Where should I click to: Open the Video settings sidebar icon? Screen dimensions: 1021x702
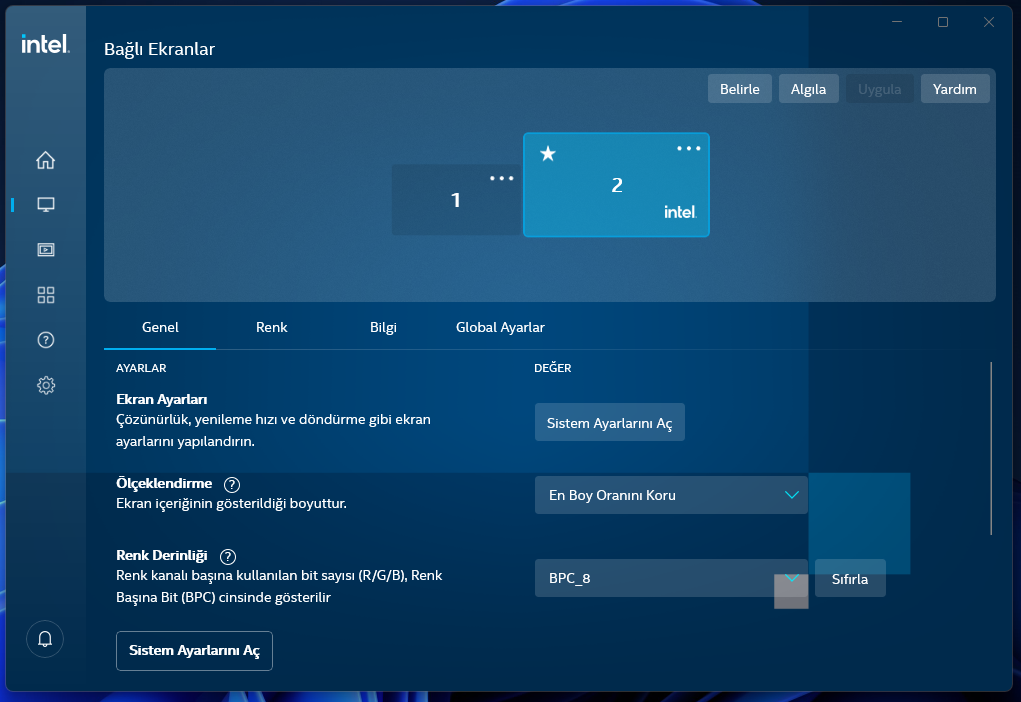[46, 249]
